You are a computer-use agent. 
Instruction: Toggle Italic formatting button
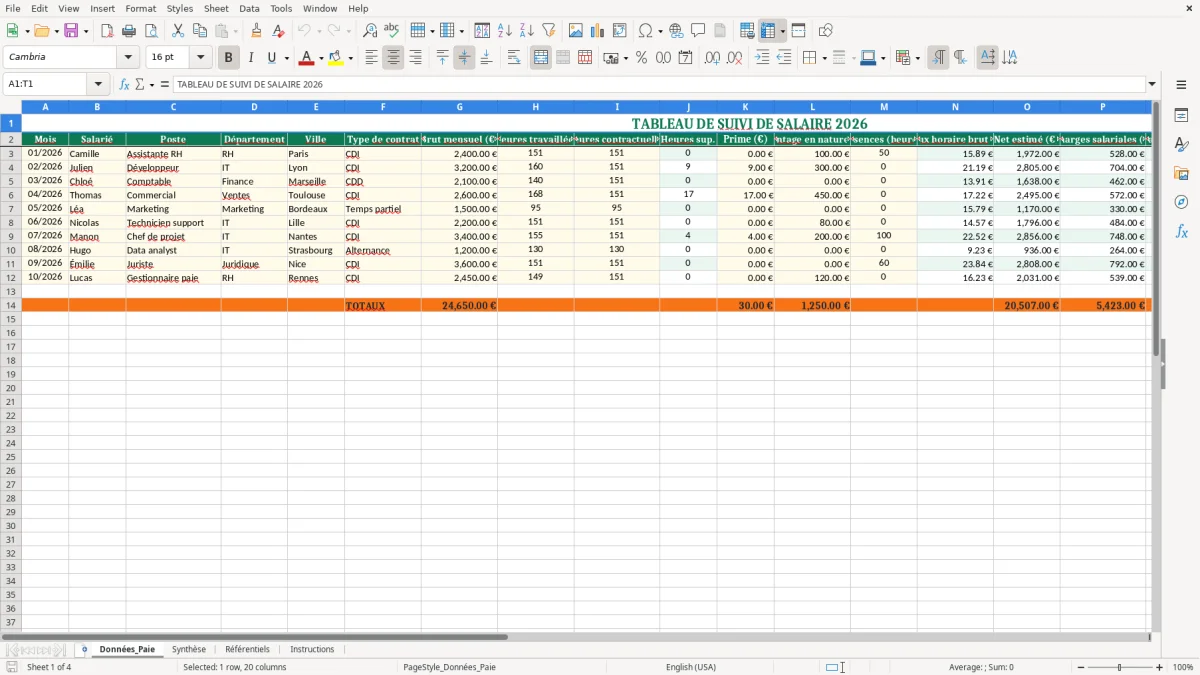coord(251,58)
